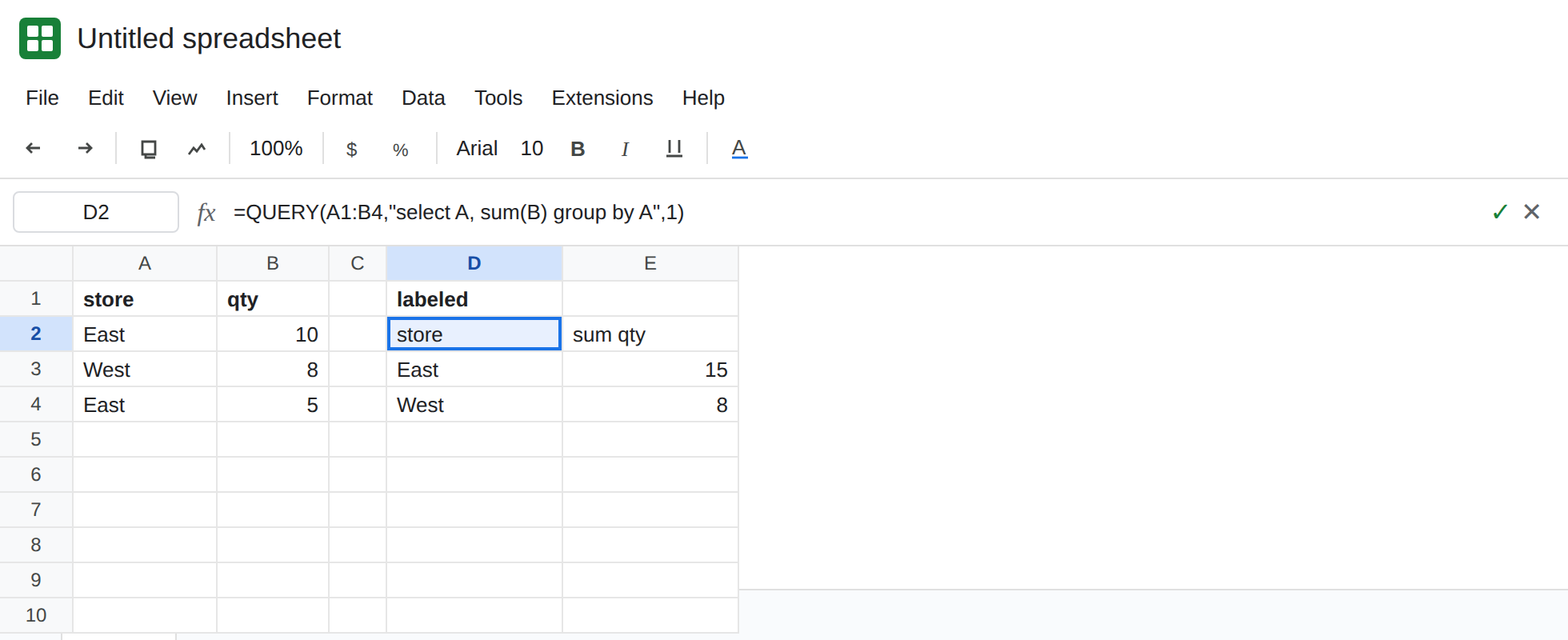Select column E header
The image size is (1568, 640).
pos(650,263)
